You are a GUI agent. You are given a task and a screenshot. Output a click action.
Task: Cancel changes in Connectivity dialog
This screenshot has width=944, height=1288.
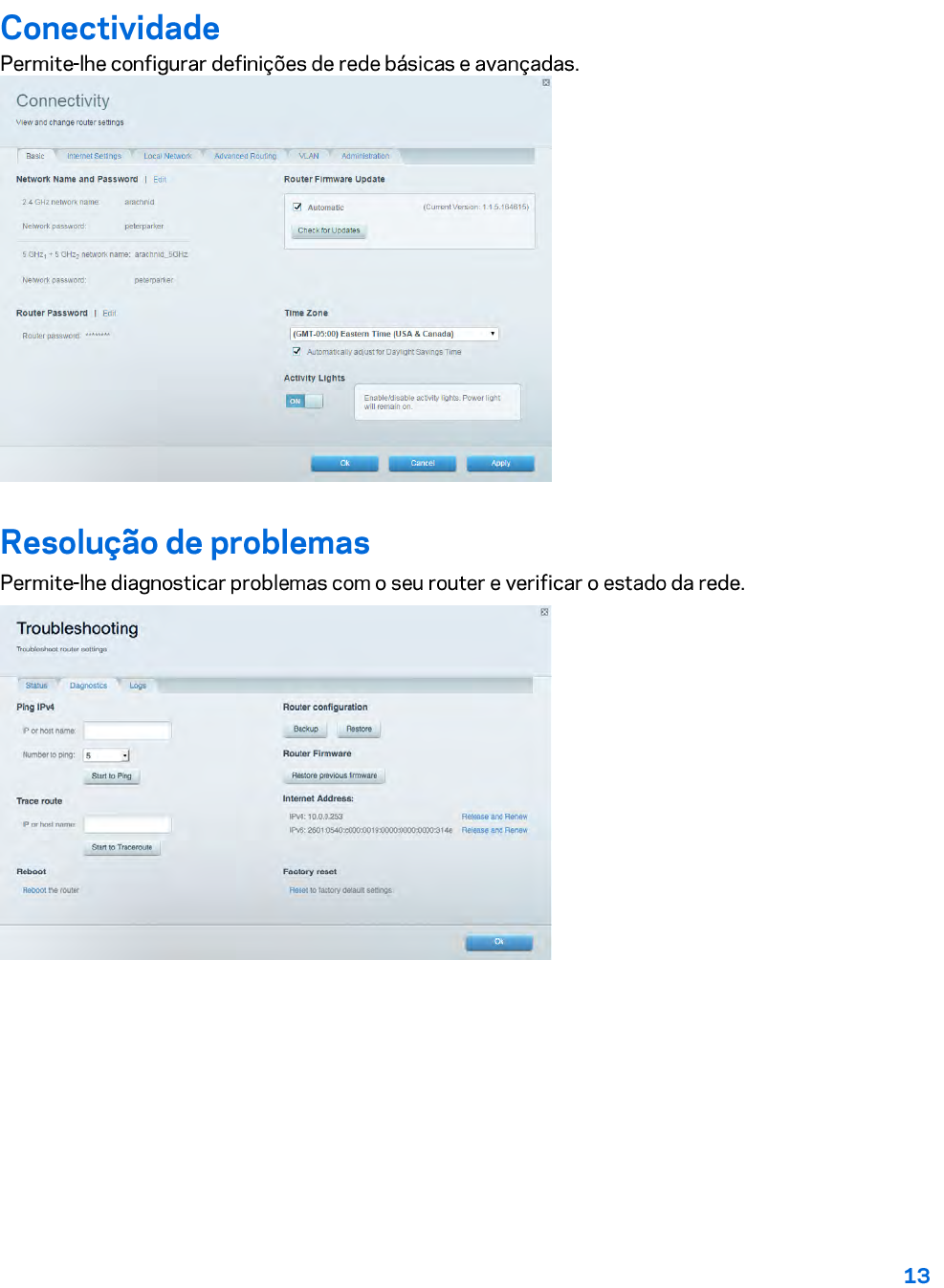(x=423, y=464)
